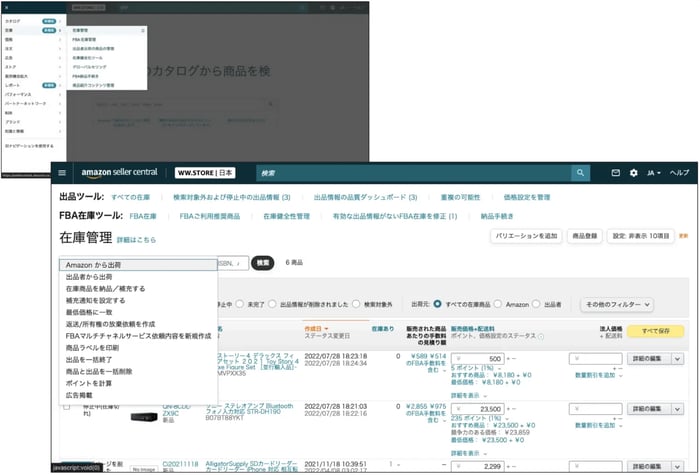The width and height of the screenshot is (700, 475).
Task: Choose 補充通知を設定する option
Action: [138, 300]
